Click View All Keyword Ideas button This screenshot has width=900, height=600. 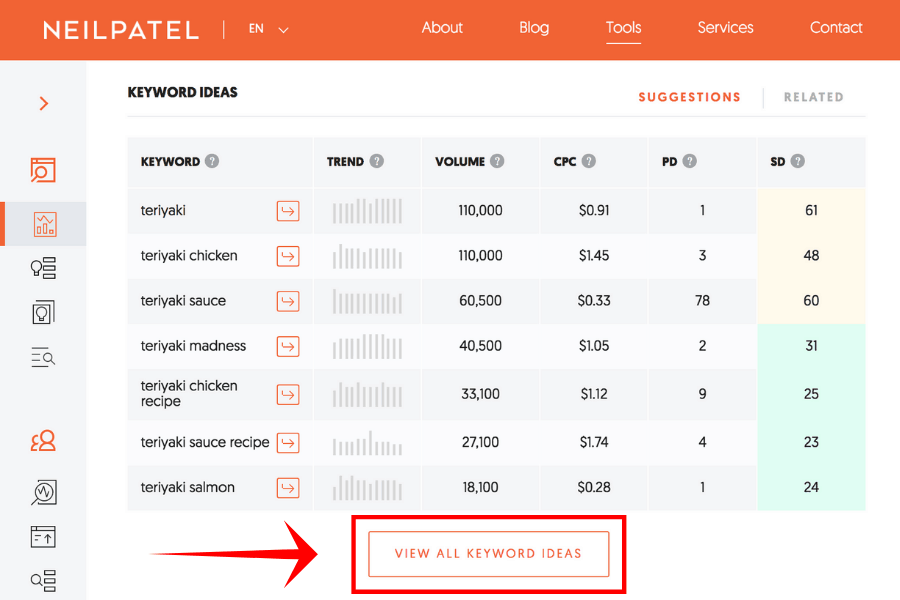click(488, 553)
